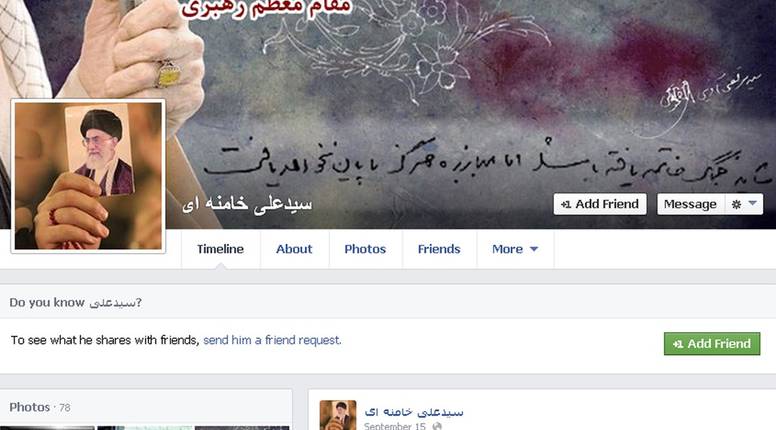Image resolution: width=776 pixels, height=430 pixels.
Task: Click the green Add Friend button
Action: click(712, 343)
